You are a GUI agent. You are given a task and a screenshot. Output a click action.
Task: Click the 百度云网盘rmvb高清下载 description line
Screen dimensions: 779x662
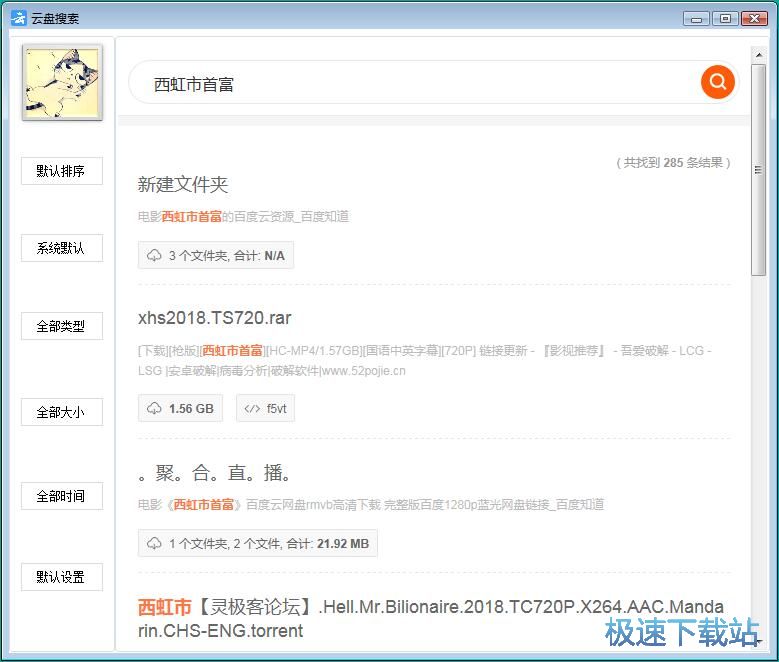(x=371, y=505)
